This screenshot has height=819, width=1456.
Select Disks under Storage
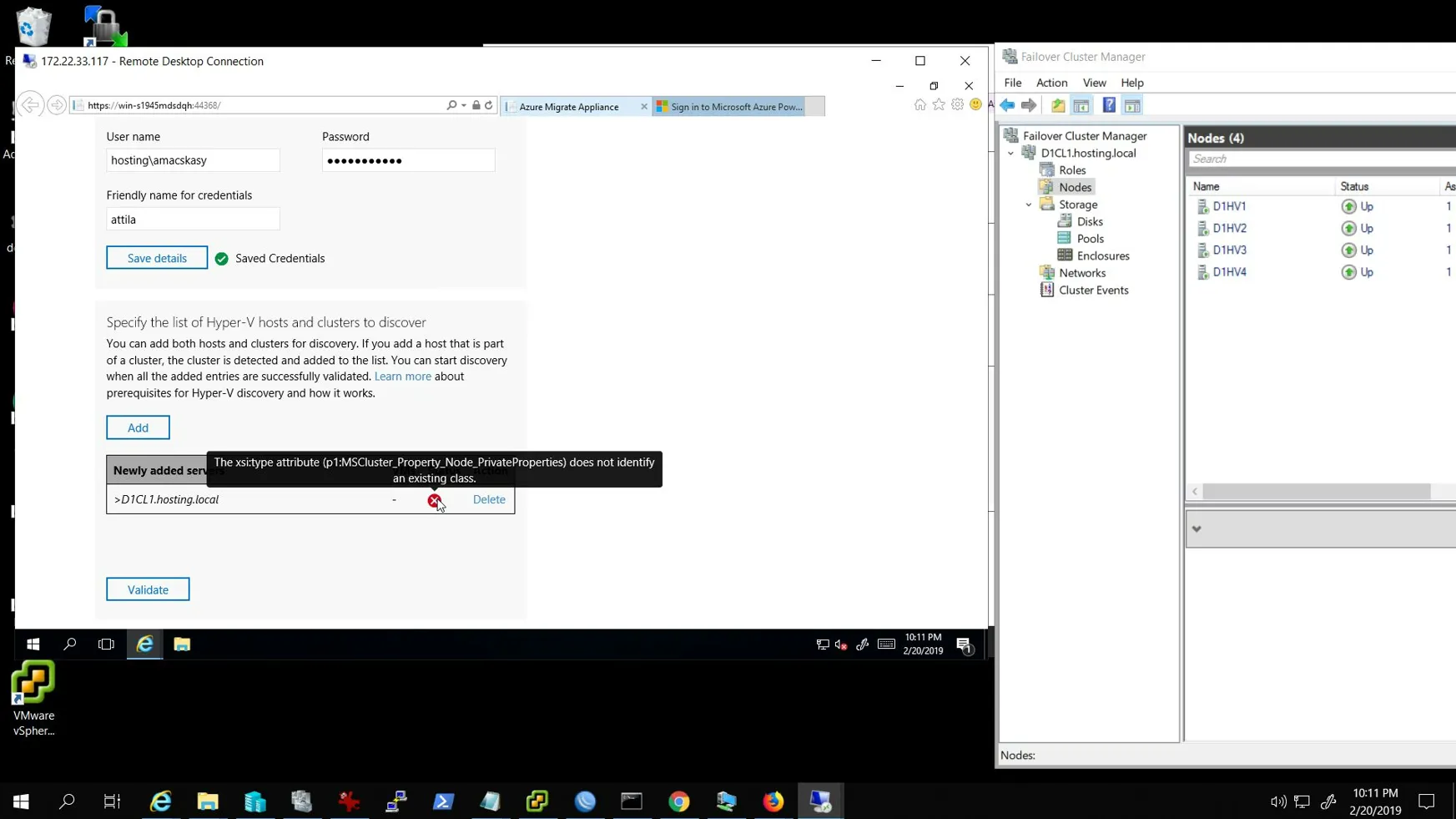(1089, 221)
